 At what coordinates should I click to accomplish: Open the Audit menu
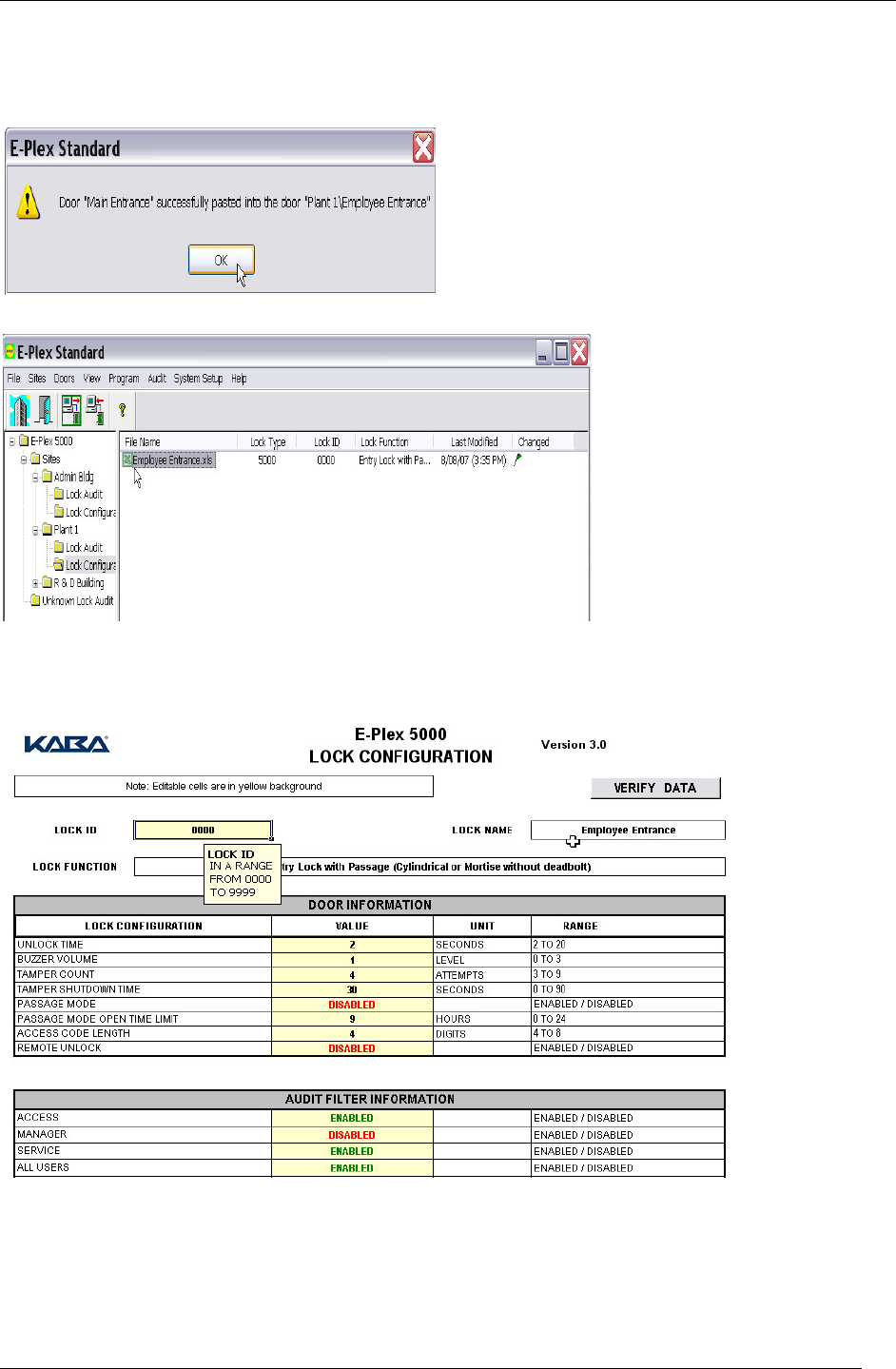(157, 379)
